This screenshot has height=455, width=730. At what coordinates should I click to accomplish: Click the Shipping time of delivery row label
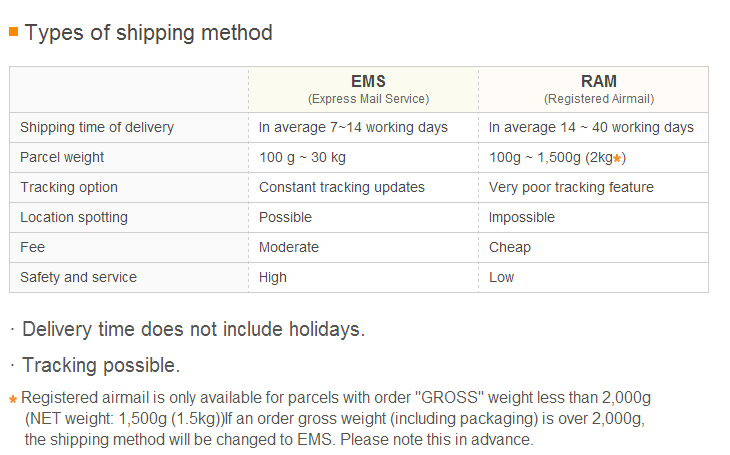pyautogui.click(x=97, y=127)
